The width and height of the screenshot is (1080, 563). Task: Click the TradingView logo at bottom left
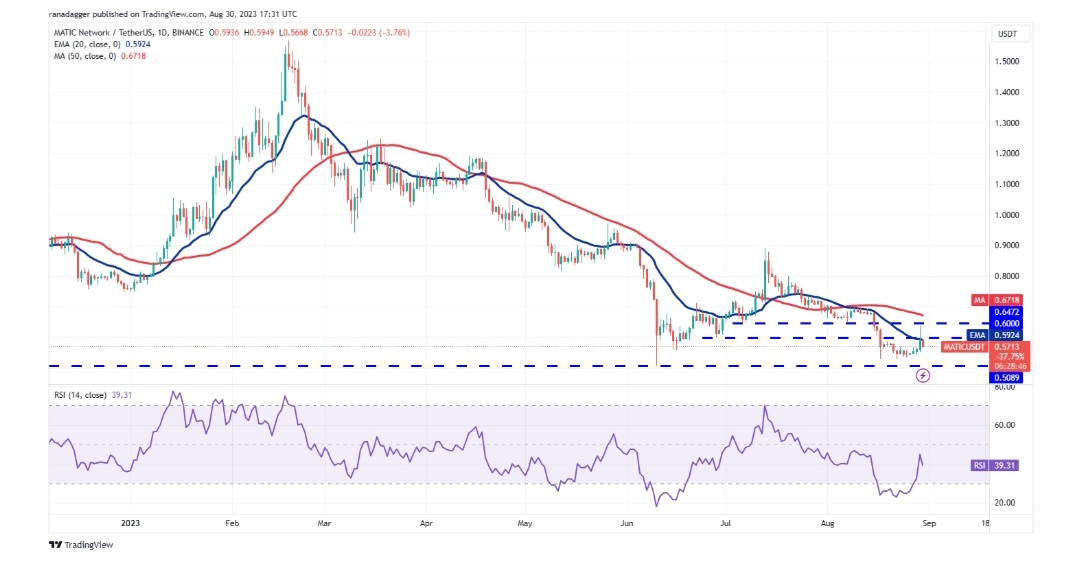point(81,544)
